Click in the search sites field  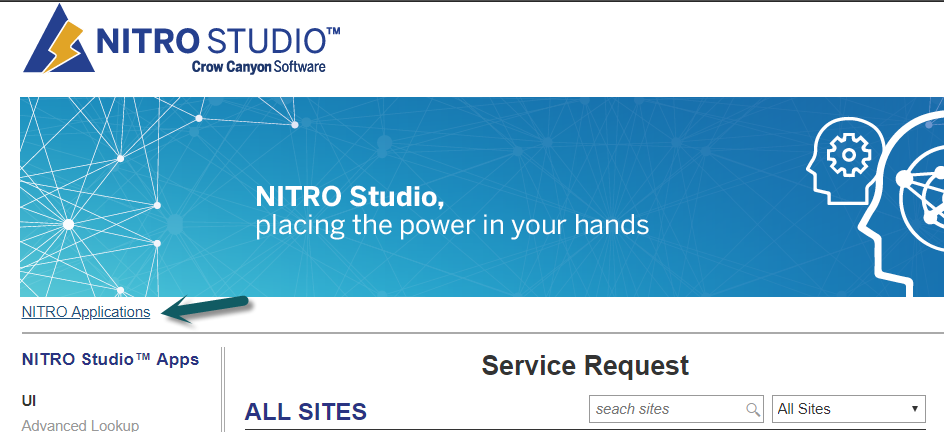(x=676, y=409)
